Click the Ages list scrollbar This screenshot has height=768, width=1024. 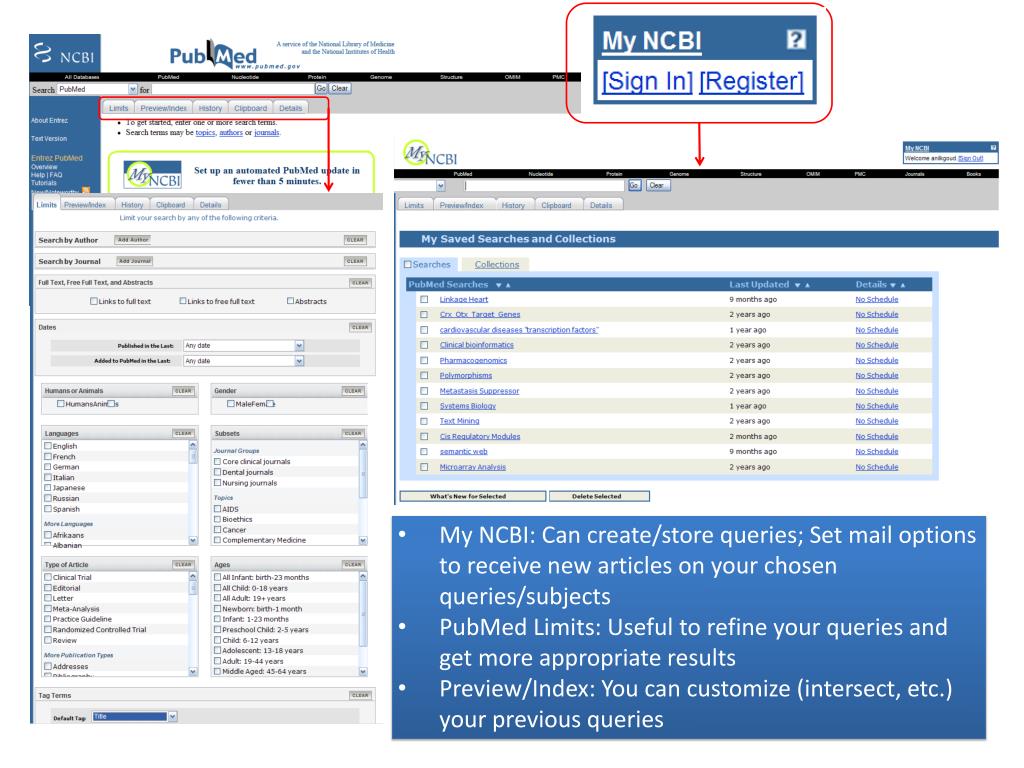(x=363, y=624)
